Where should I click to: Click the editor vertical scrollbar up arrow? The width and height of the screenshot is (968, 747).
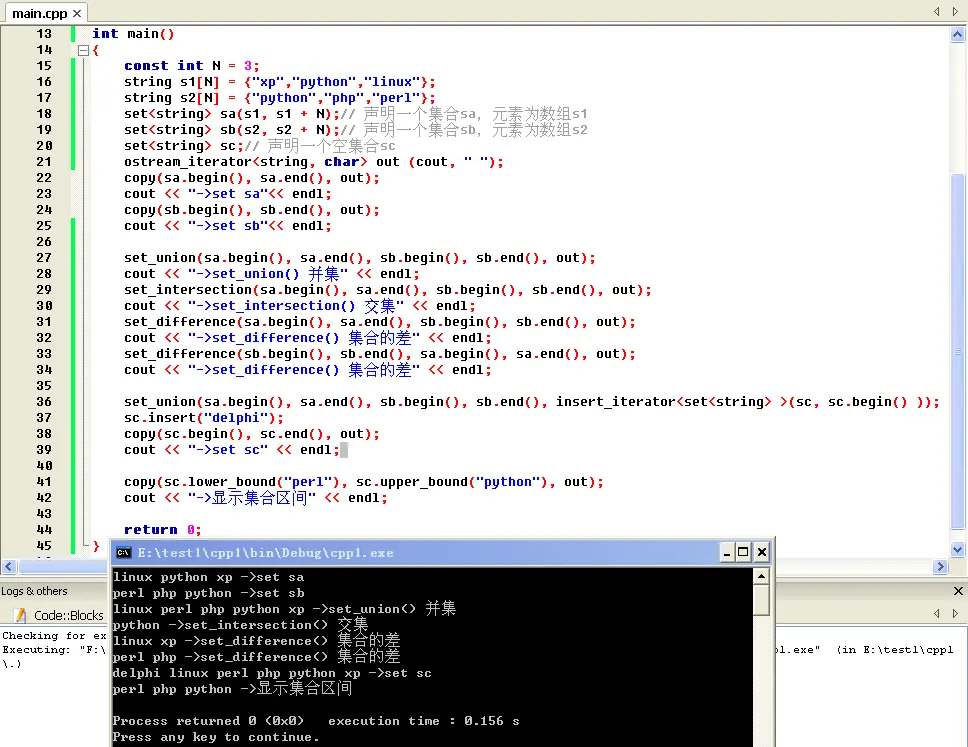click(958, 35)
